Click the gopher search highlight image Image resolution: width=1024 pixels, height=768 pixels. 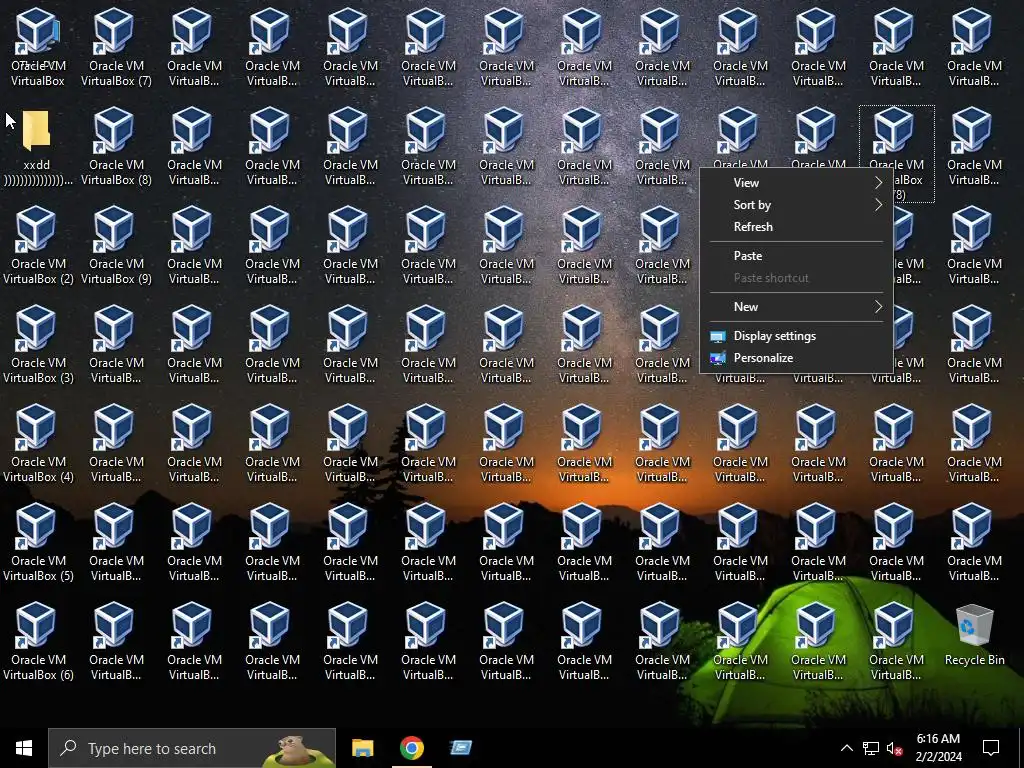tap(297, 750)
